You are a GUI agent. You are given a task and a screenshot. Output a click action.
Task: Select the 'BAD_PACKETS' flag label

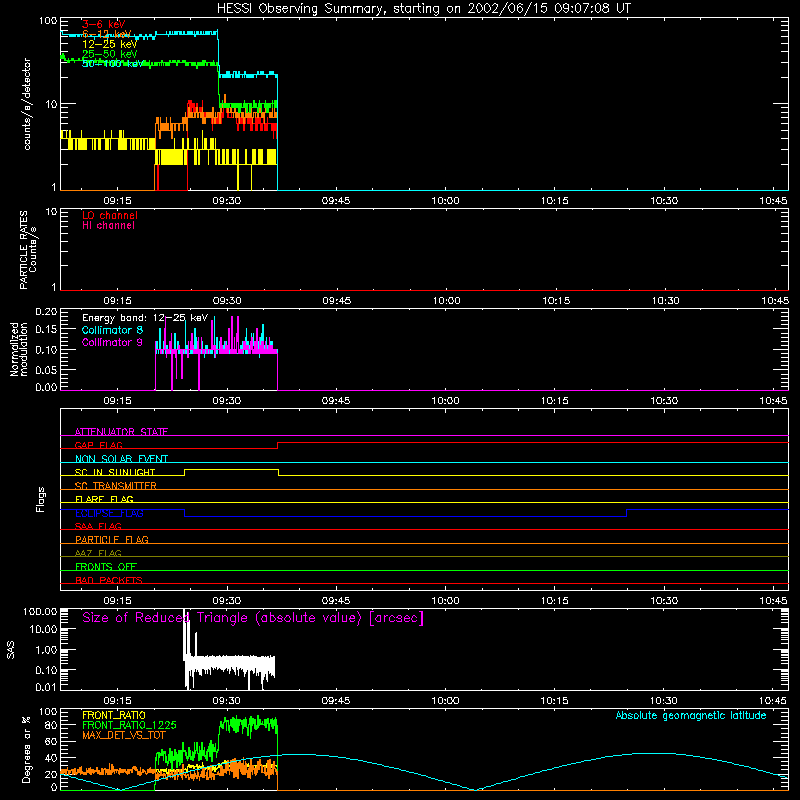tap(109, 580)
